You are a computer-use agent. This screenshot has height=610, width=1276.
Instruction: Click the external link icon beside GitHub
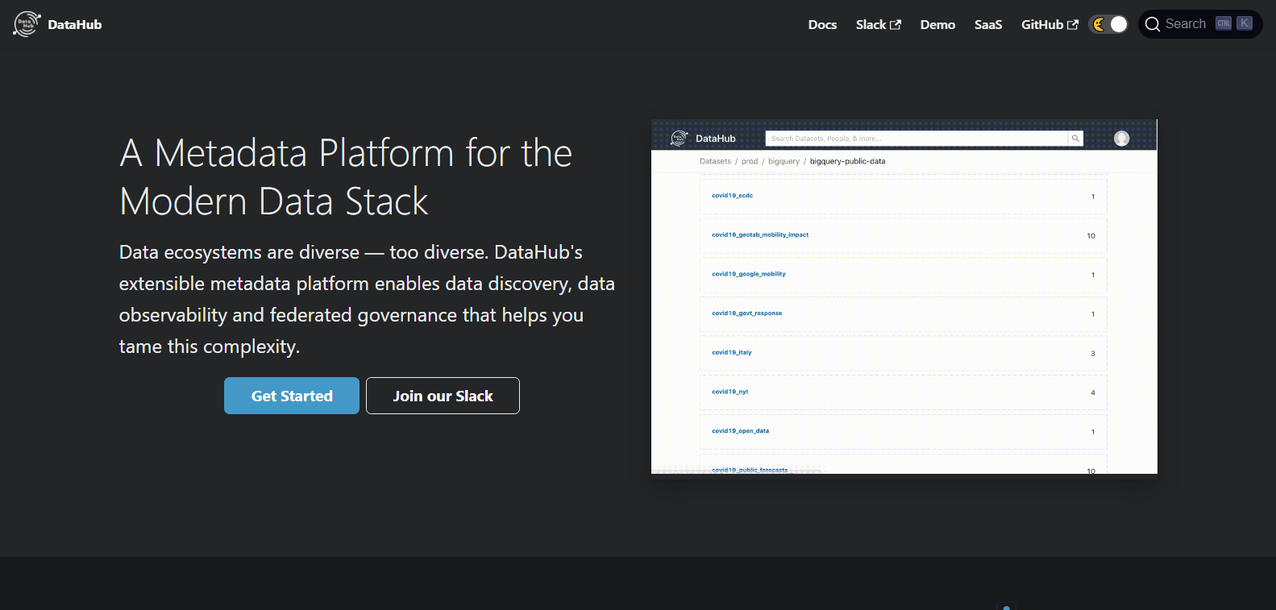(x=1073, y=25)
